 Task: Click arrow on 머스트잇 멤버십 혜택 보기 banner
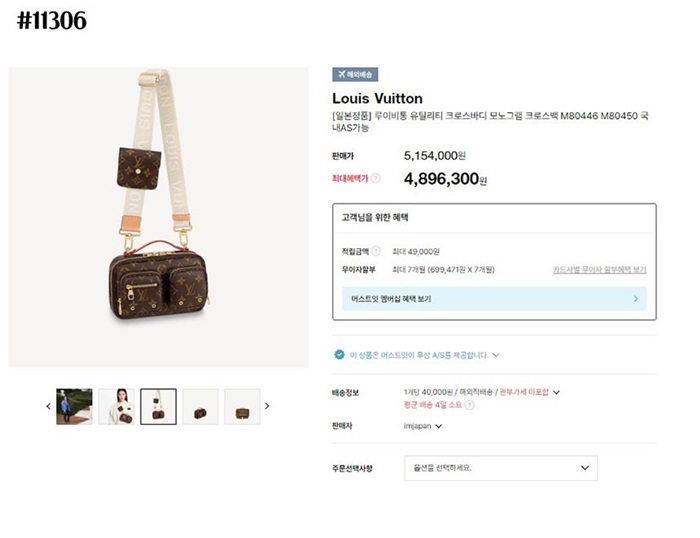click(x=636, y=298)
